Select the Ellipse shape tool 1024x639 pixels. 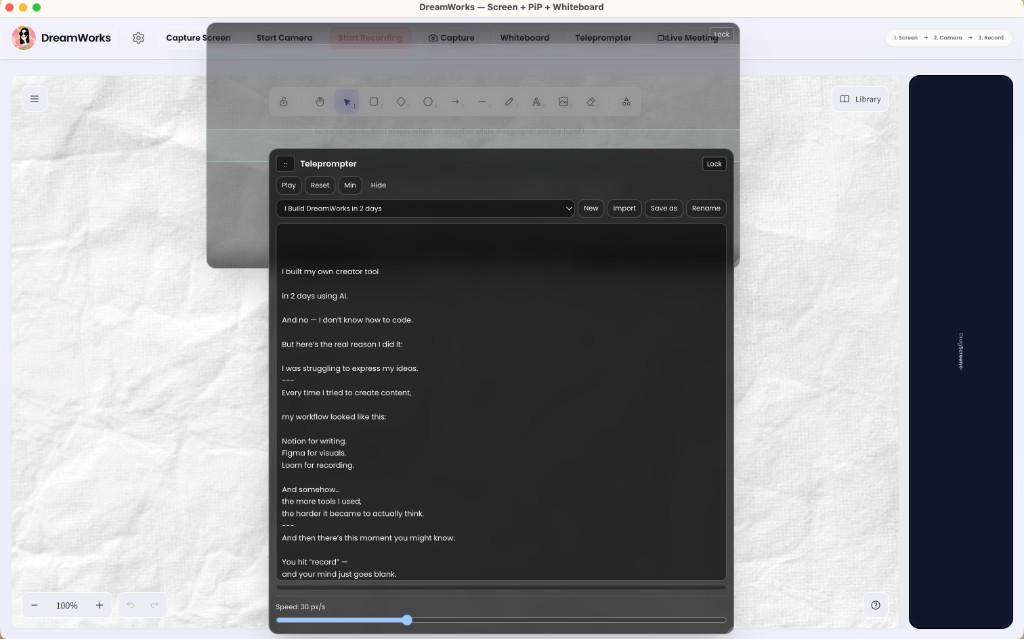coord(428,102)
